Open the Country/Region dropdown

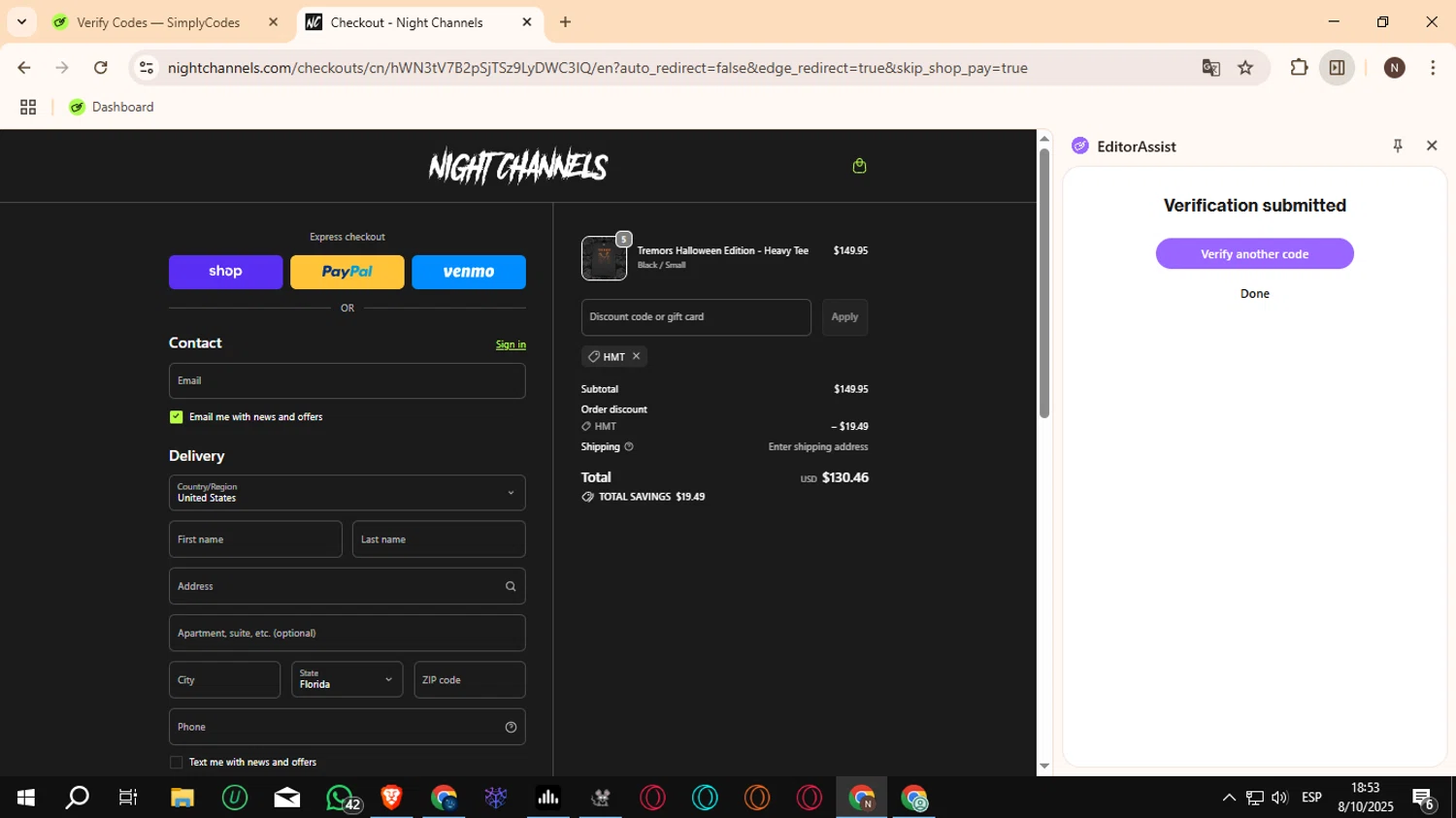pyautogui.click(x=347, y=493)
